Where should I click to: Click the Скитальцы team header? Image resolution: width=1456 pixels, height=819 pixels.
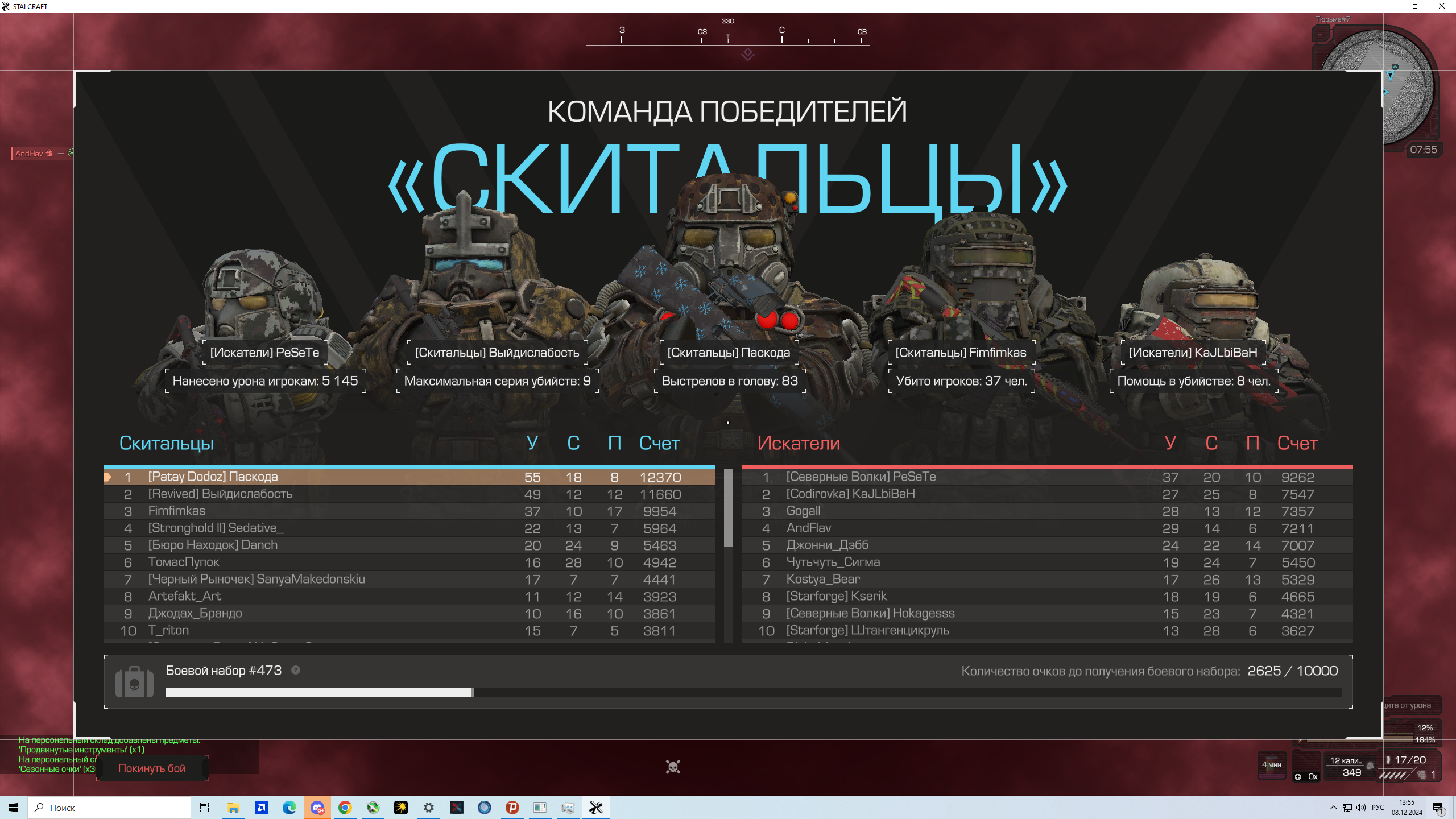coord(166,443)
